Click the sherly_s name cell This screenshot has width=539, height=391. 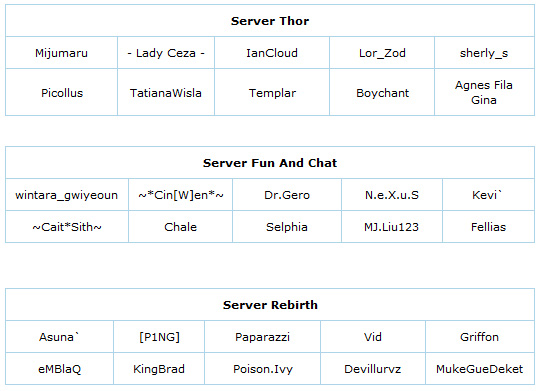click(x=484, y=53)
